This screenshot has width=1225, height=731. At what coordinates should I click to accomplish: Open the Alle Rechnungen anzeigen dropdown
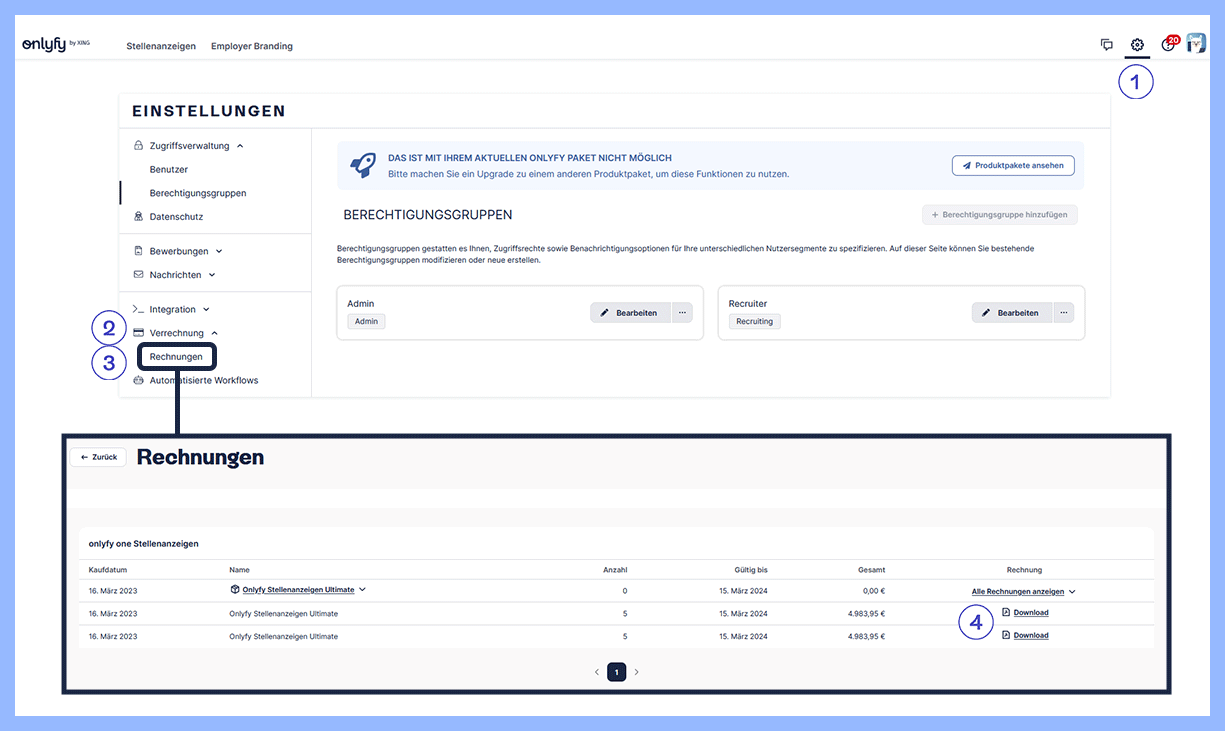pos(1023,591)
